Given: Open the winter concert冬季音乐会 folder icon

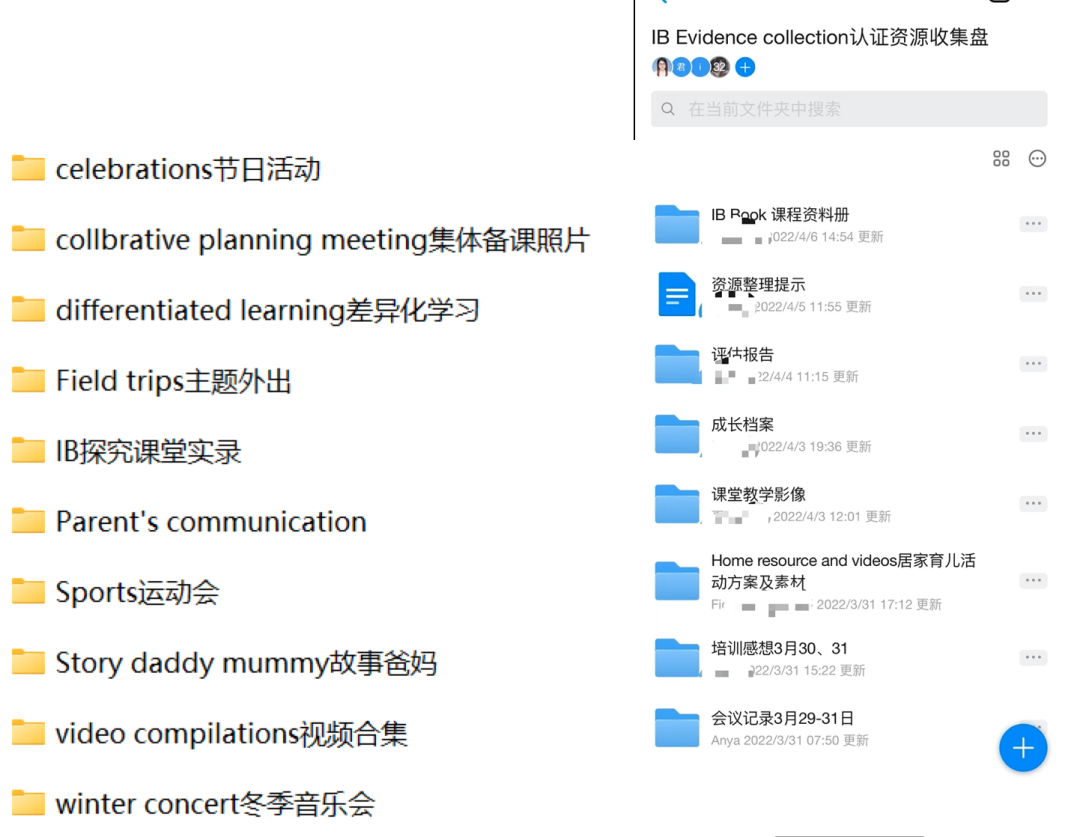Looking at the screenshot, I should pyautogui.click(x=29, y=803).
